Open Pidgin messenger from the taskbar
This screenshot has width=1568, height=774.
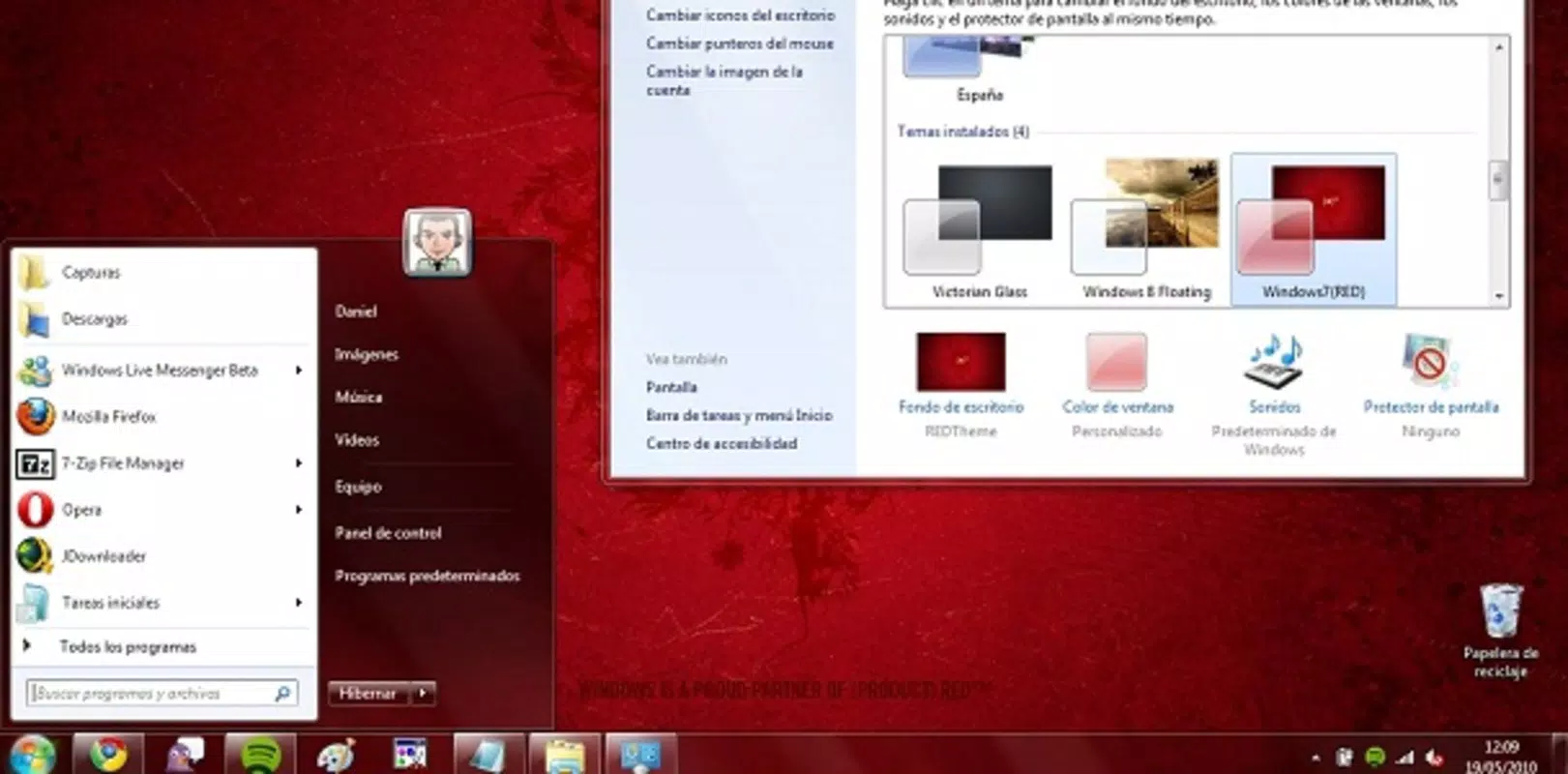(184, 755)
